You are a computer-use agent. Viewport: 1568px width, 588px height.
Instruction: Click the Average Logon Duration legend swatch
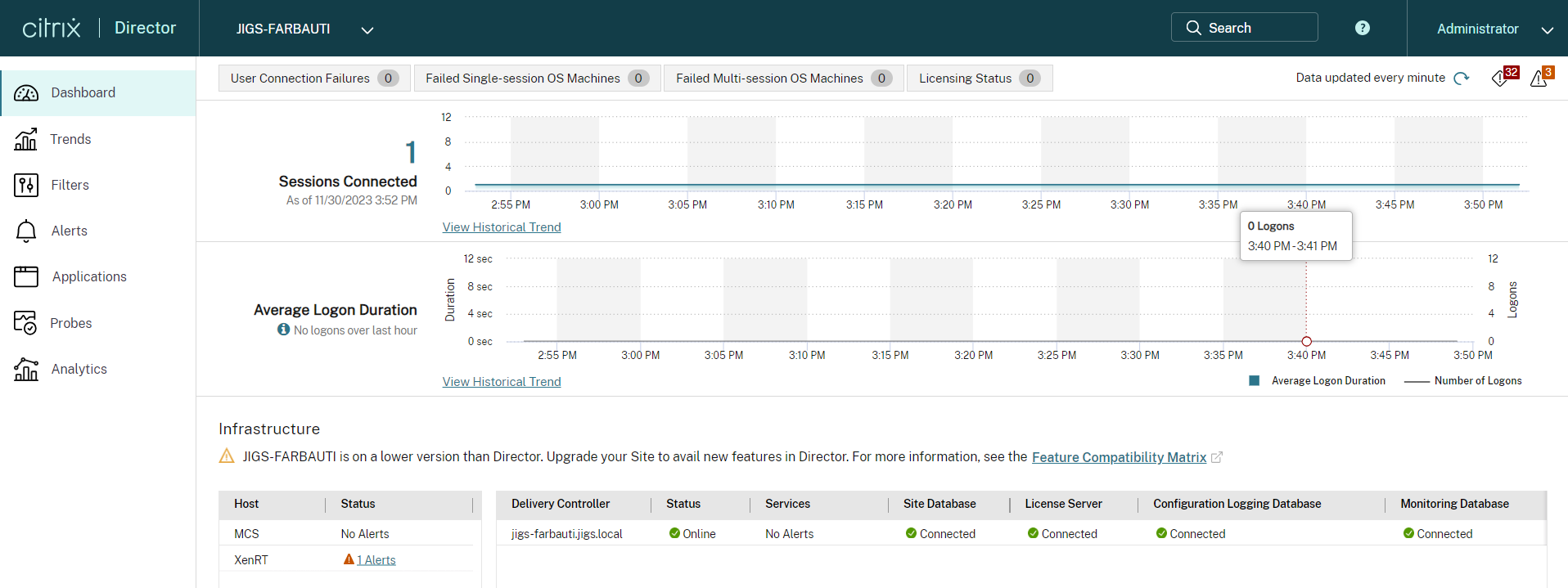[1254, 381]
